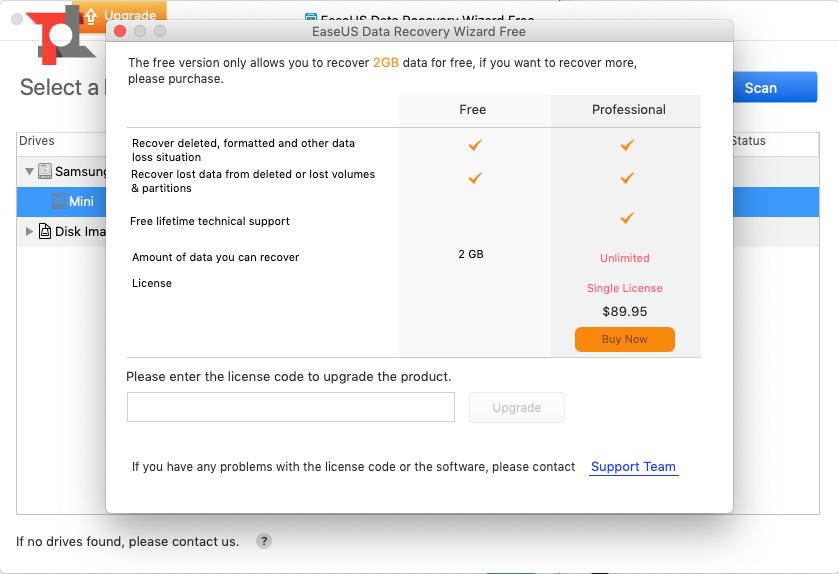This screenshot has width=839, height=574.
Task: Click the Disk Image file icon
Action: [45, 232]
